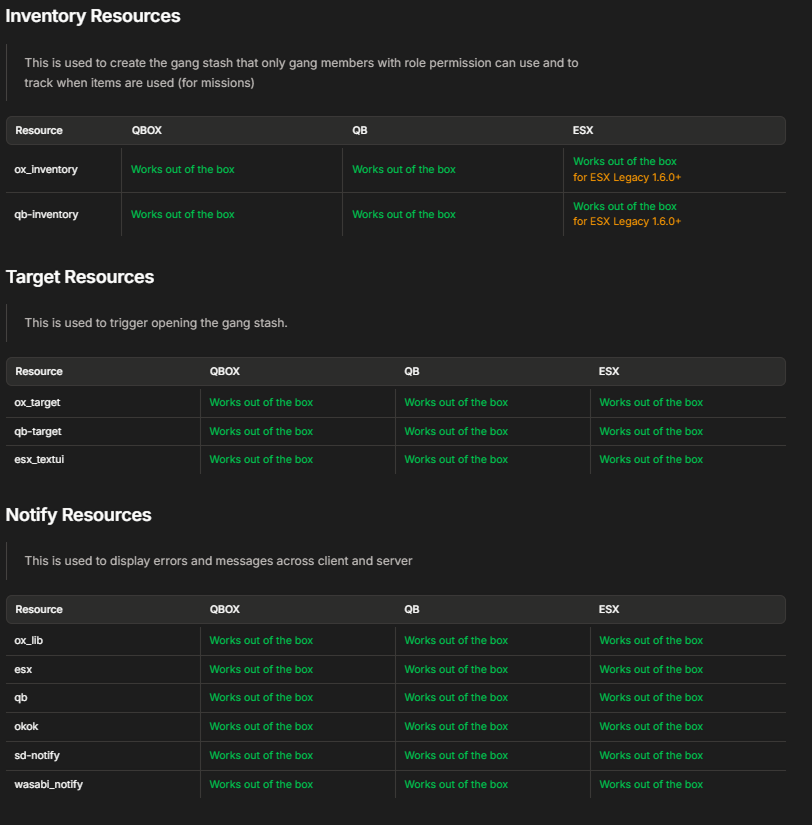Viewport: 812px width, 825px height.
Task: Click 'for ESX Legacy 1.6.0+' in qb-inventory row
Action: click(627, 222)
